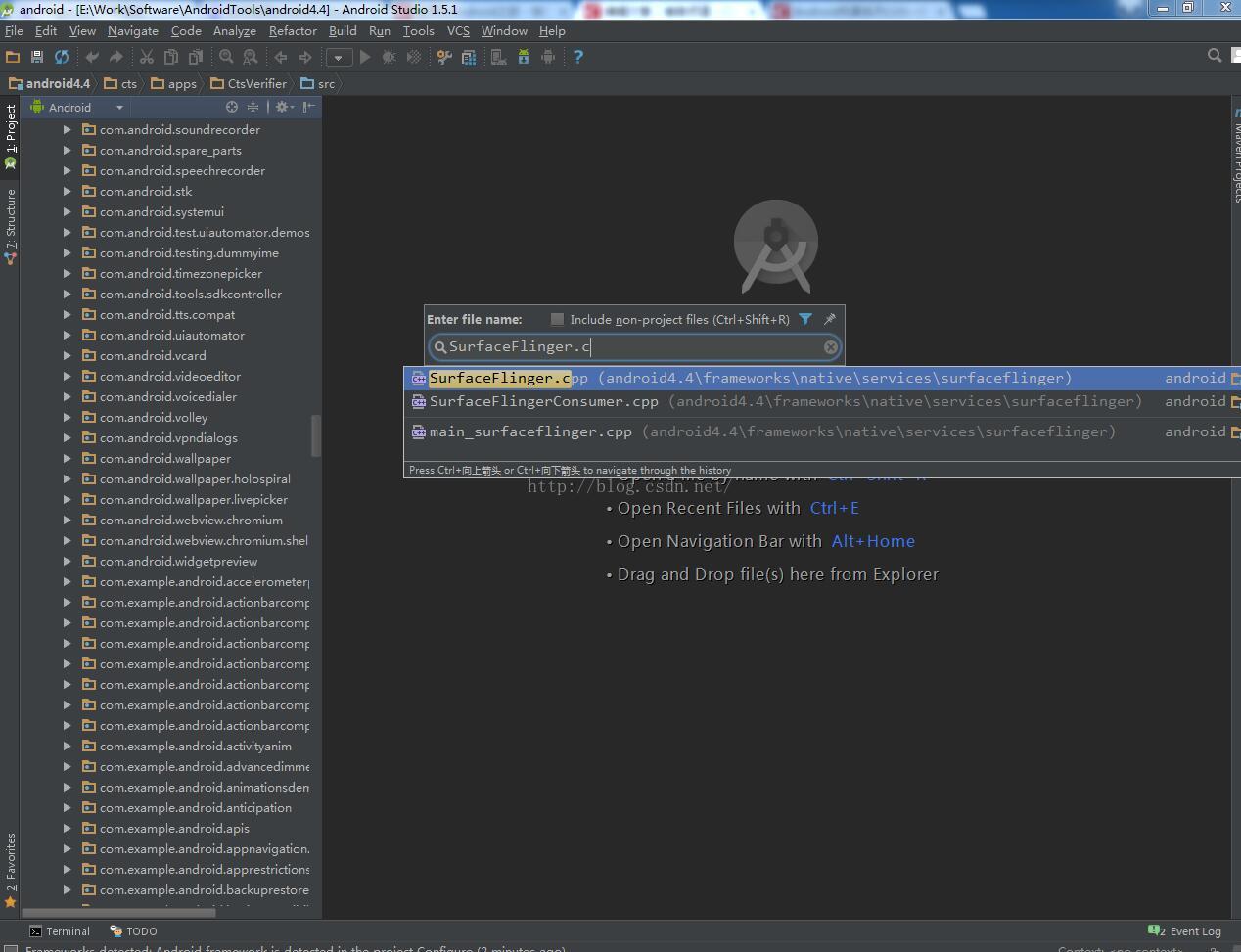Hide the Project tool window
Viewport: 1241px width, 952px height.
coord(308,107)
